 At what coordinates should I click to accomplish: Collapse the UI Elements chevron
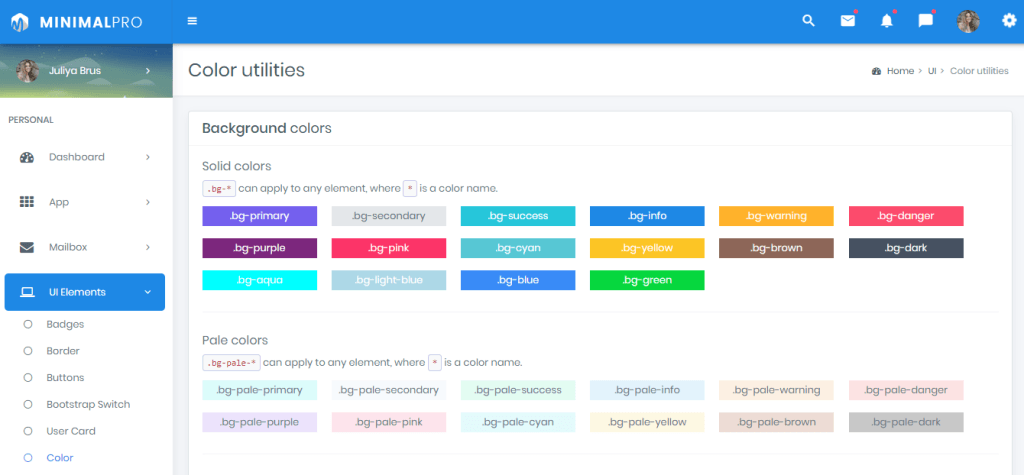148,292
